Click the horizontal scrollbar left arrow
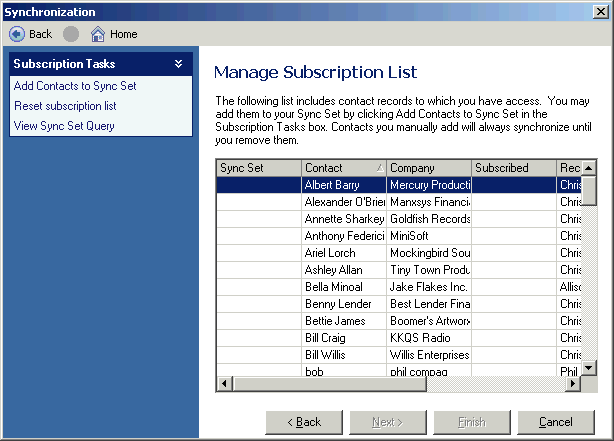 tap(224, 383)
